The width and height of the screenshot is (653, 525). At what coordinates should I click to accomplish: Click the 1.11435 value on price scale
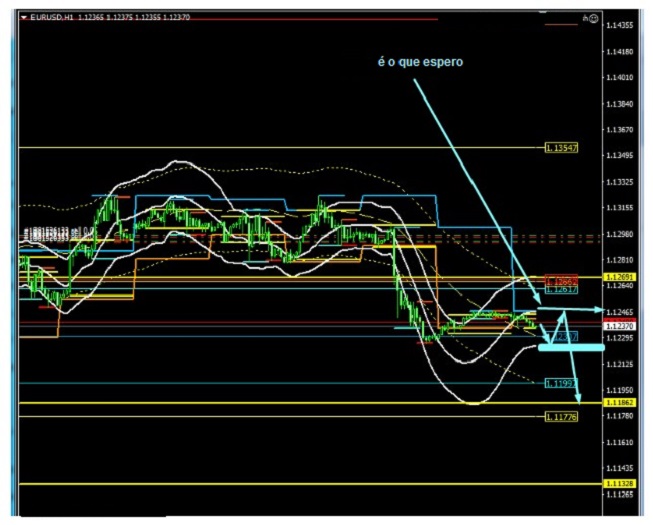(x=622, y=468)
